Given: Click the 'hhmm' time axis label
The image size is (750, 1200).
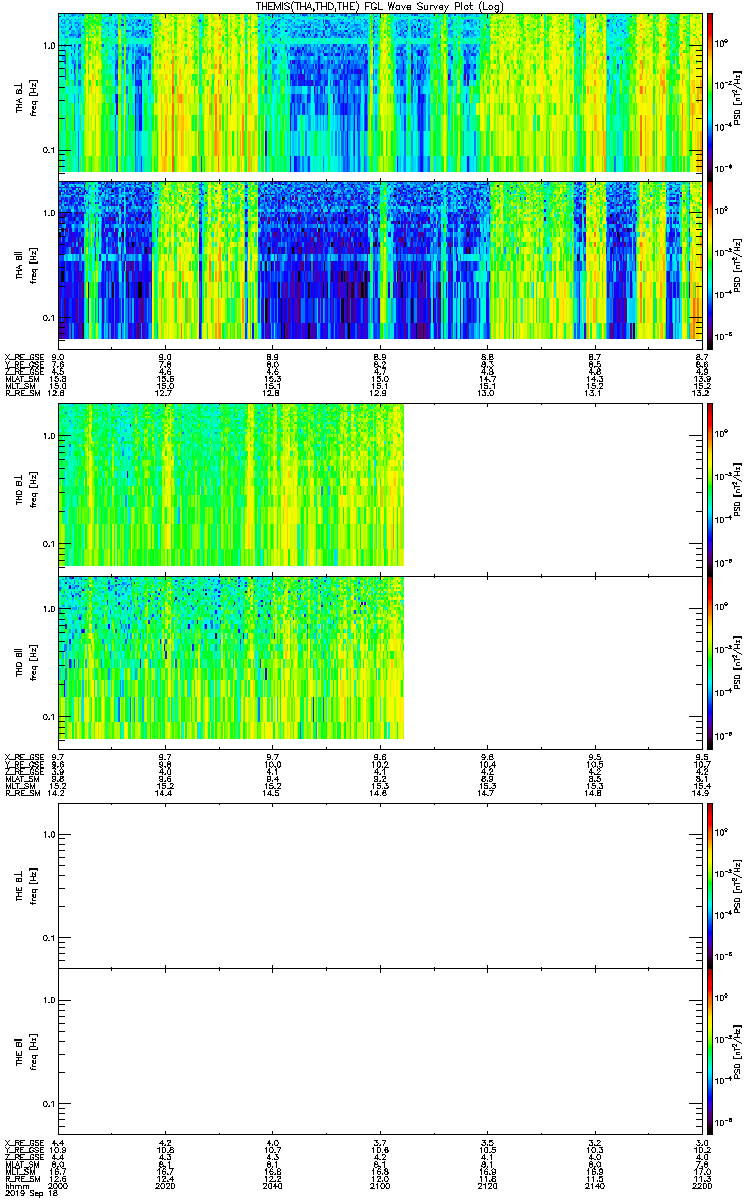Looking at the screenshot, I should (x=17, y=1186).
